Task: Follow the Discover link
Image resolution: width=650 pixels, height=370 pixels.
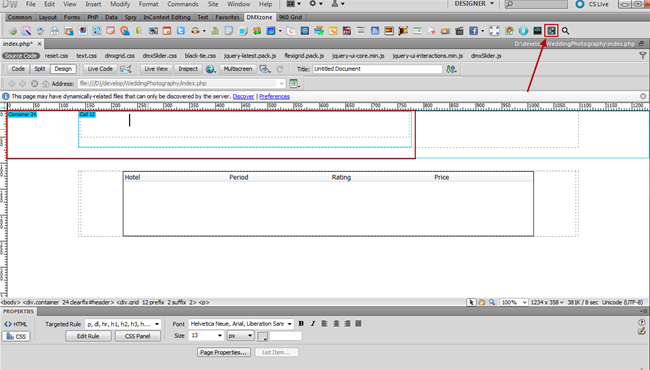Action: 243,97
